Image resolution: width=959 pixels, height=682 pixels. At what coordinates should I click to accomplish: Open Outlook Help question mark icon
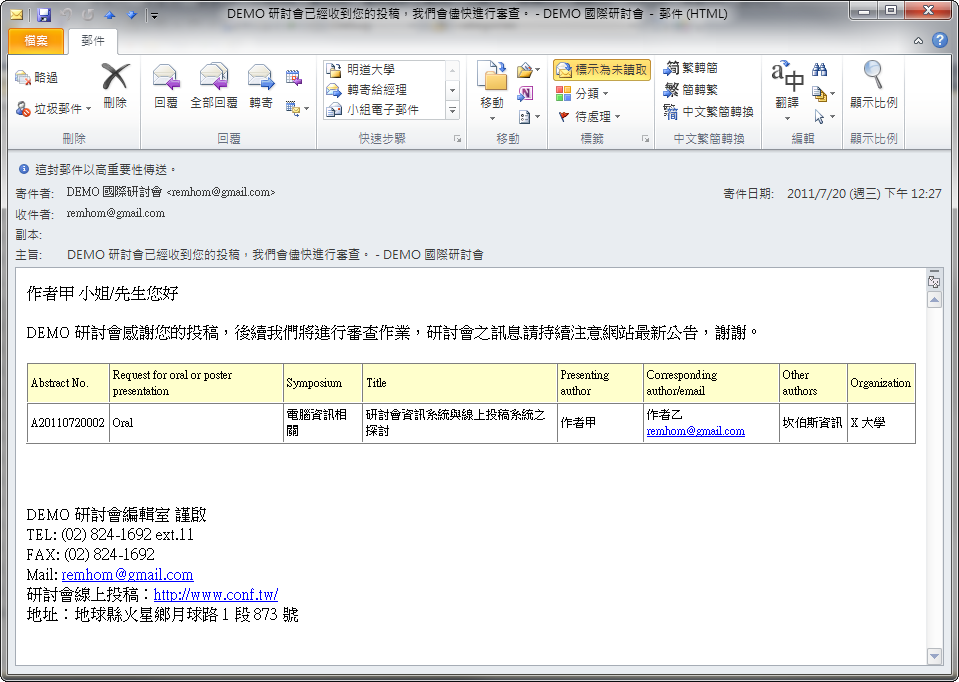pyautogui.click(x=939, y=41)
